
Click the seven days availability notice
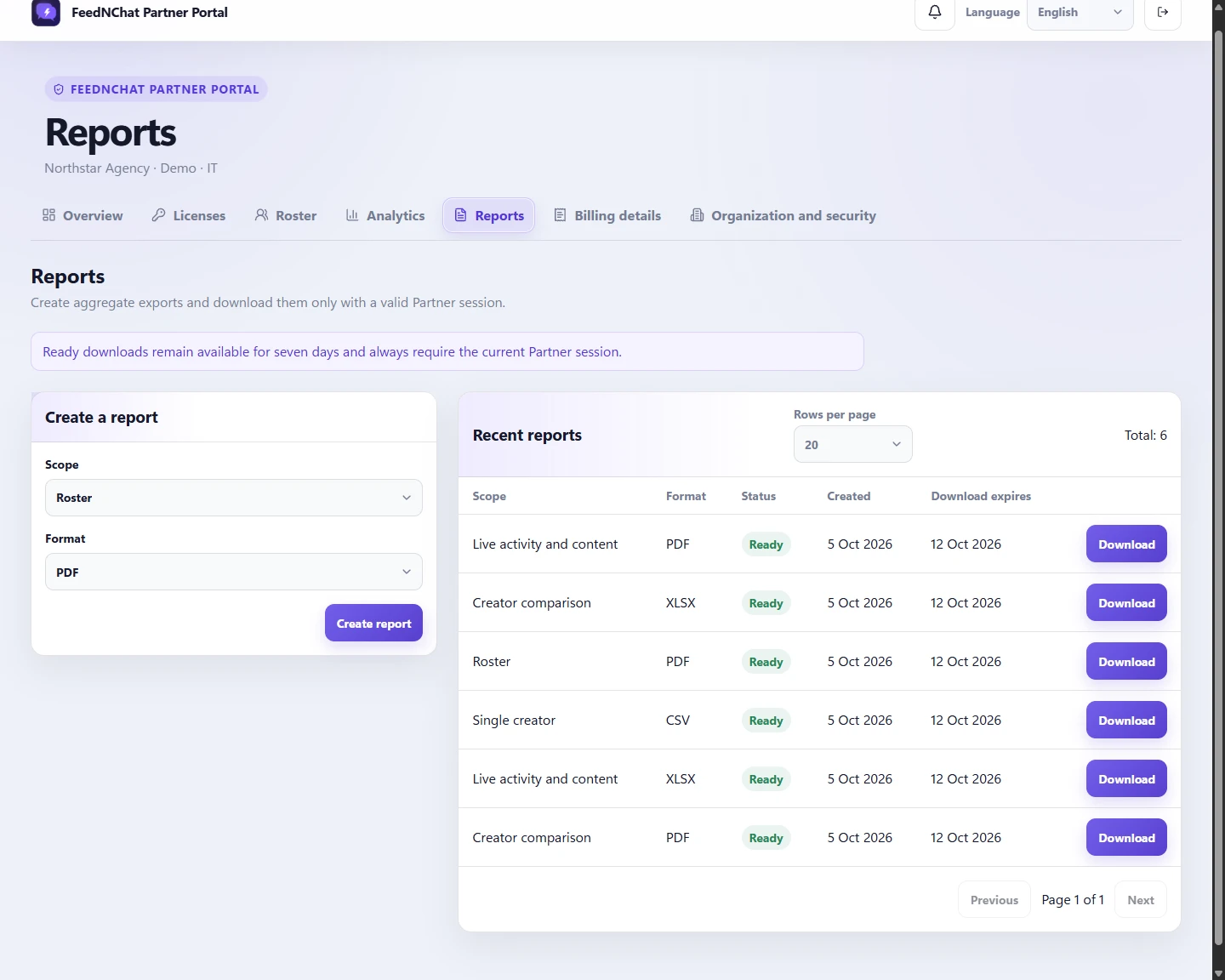pyautogui.click(x=447, y=351)
